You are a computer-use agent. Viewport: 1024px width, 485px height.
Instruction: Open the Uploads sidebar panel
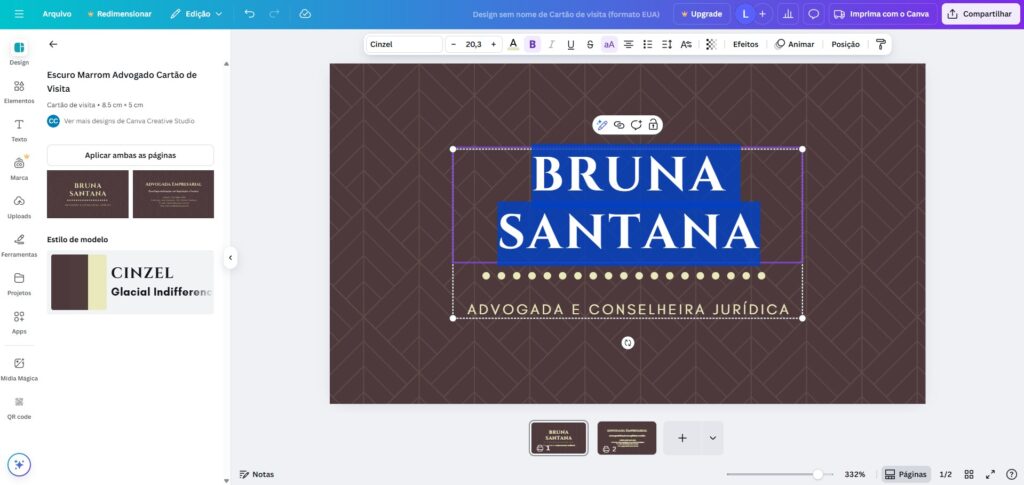[19, 207]
